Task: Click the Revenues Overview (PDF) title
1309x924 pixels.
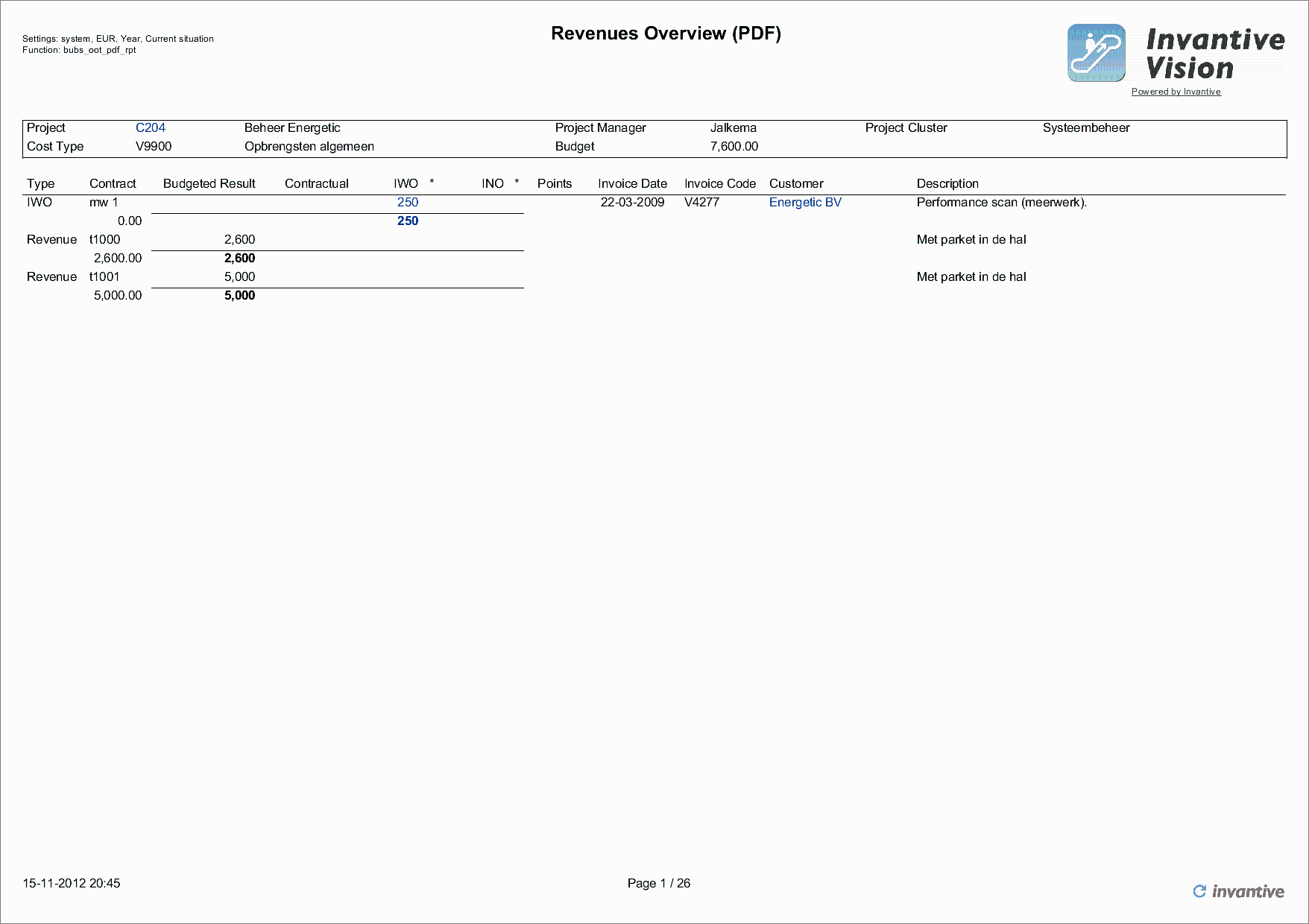Action: 666,34
